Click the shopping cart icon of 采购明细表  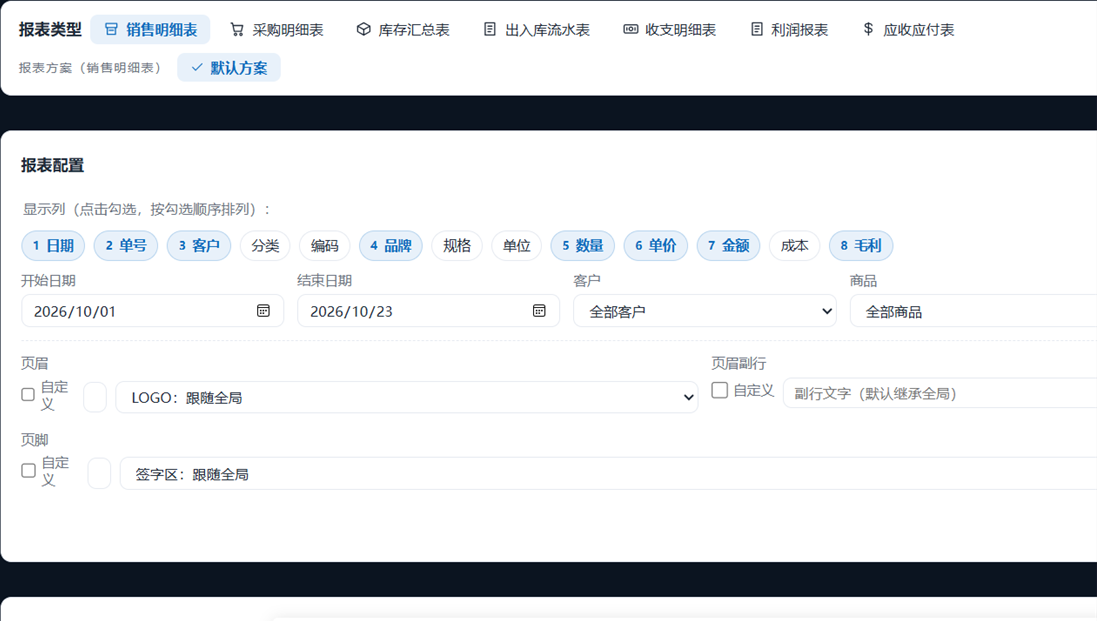tap(237, 29)
